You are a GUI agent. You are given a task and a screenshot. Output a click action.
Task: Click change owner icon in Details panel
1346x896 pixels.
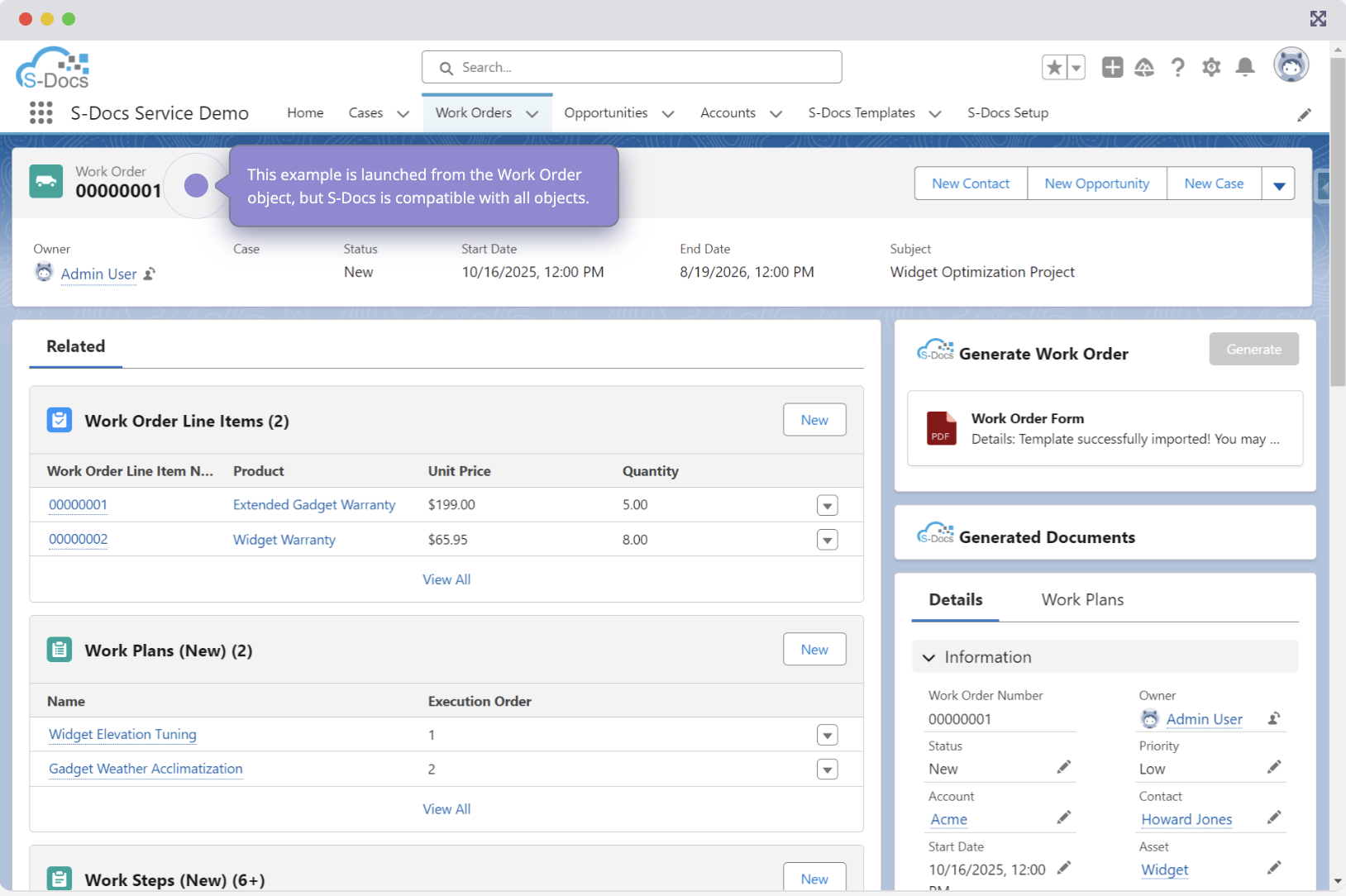point(1274,718)
